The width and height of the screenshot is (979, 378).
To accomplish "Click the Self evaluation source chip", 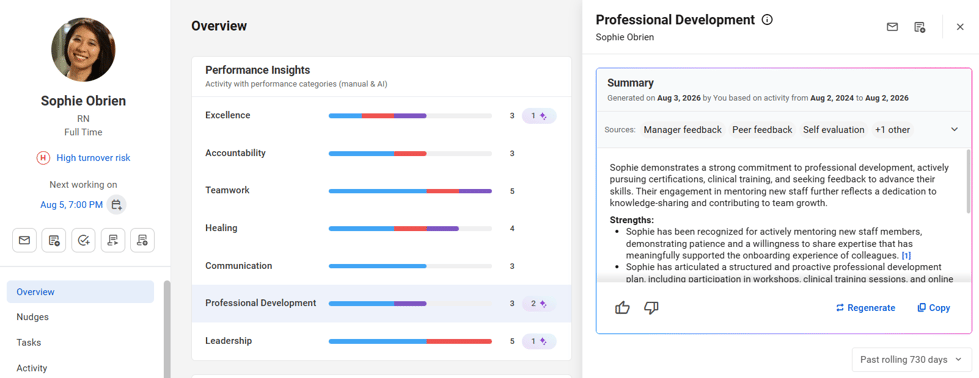I will [x=834, y=130].
